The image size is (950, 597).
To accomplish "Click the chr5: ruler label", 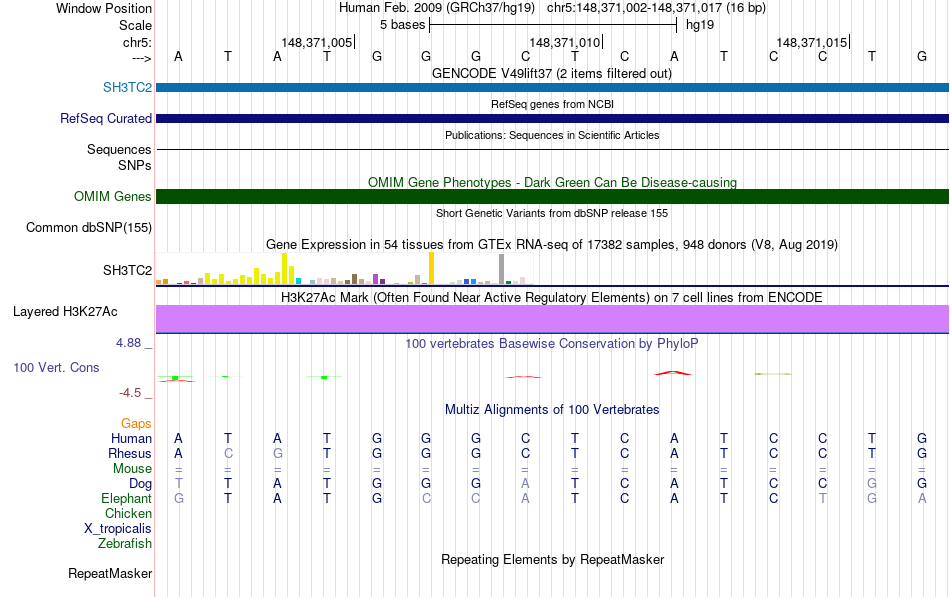I will [x=138, y=42].
